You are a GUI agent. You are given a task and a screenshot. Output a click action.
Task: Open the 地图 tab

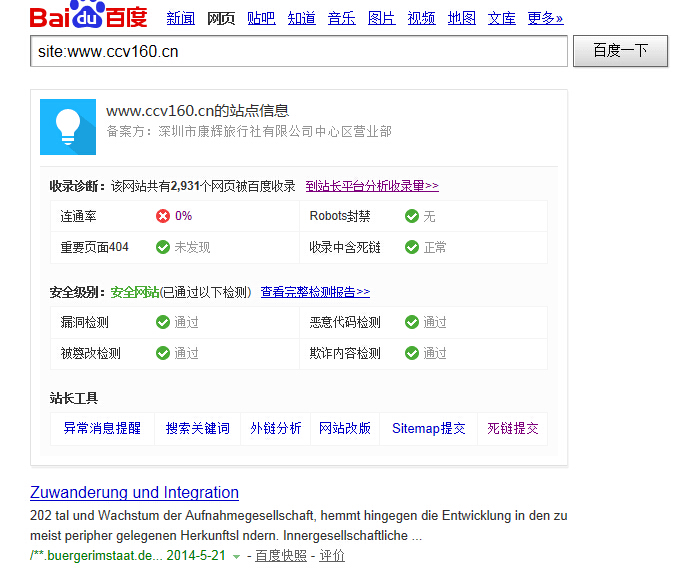pos(462,19)
